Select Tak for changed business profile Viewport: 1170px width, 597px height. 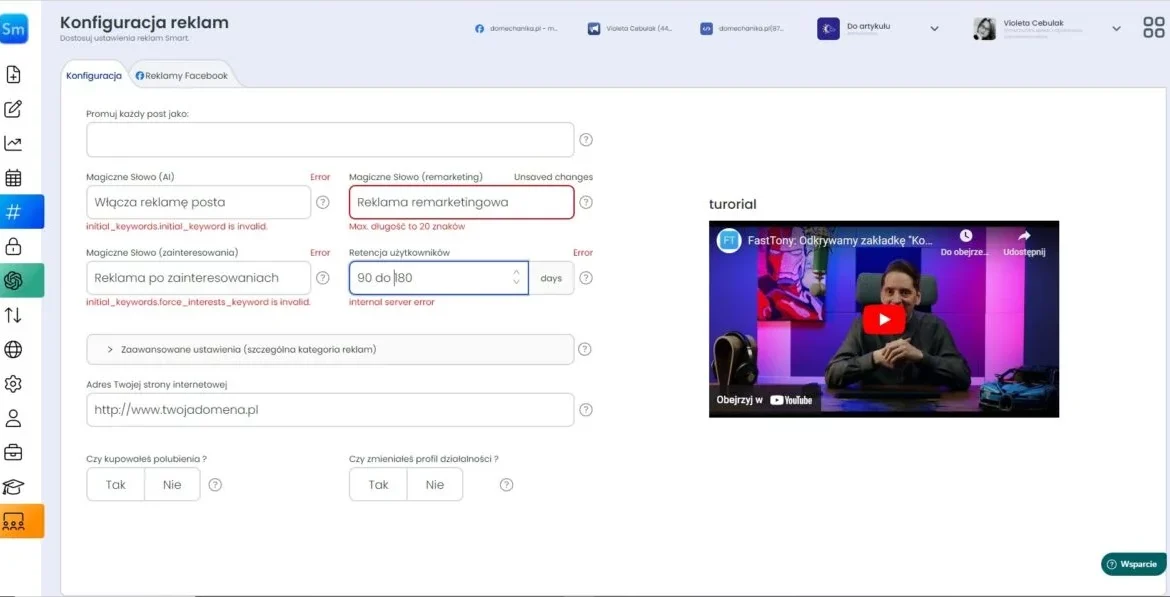click(x=378, y=485)
